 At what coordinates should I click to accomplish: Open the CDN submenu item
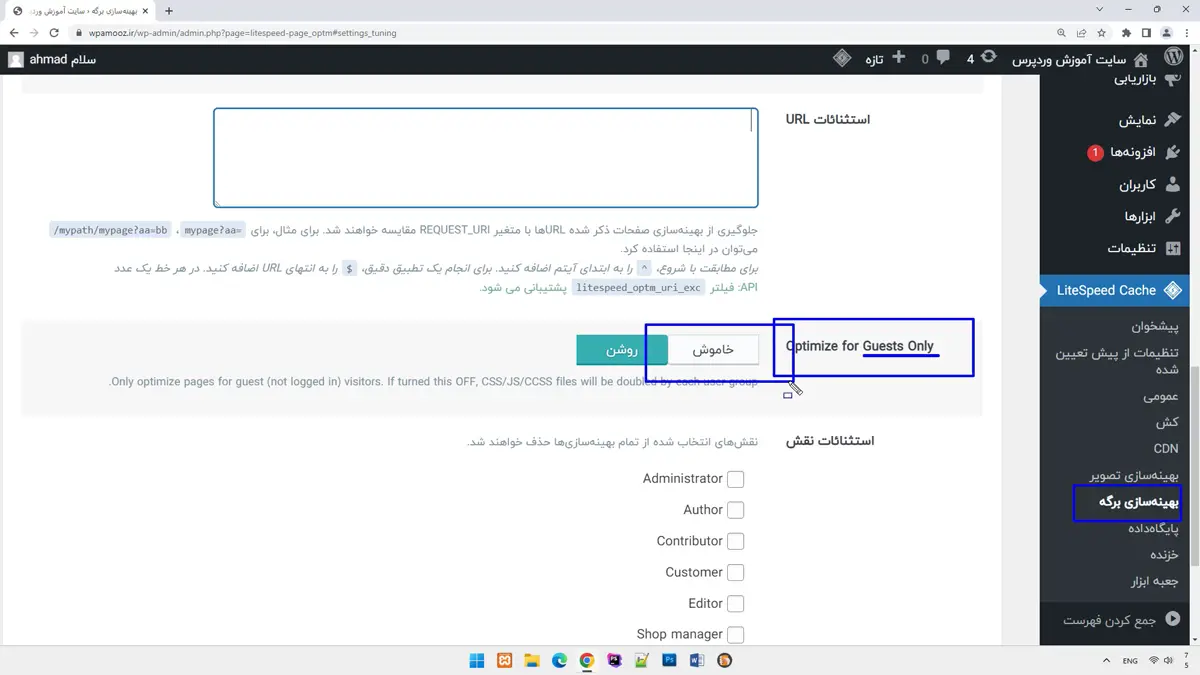(1165, 448)
